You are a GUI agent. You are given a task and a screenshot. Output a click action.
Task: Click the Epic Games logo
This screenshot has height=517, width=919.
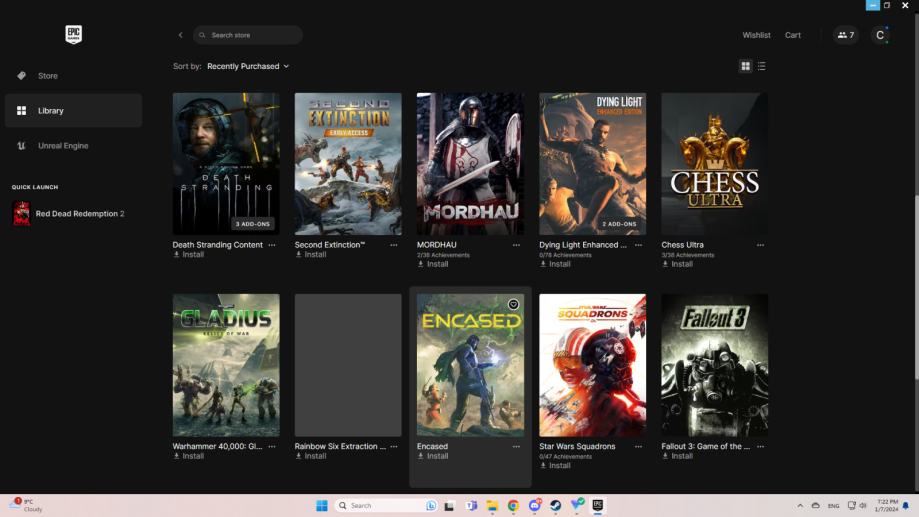73,35
